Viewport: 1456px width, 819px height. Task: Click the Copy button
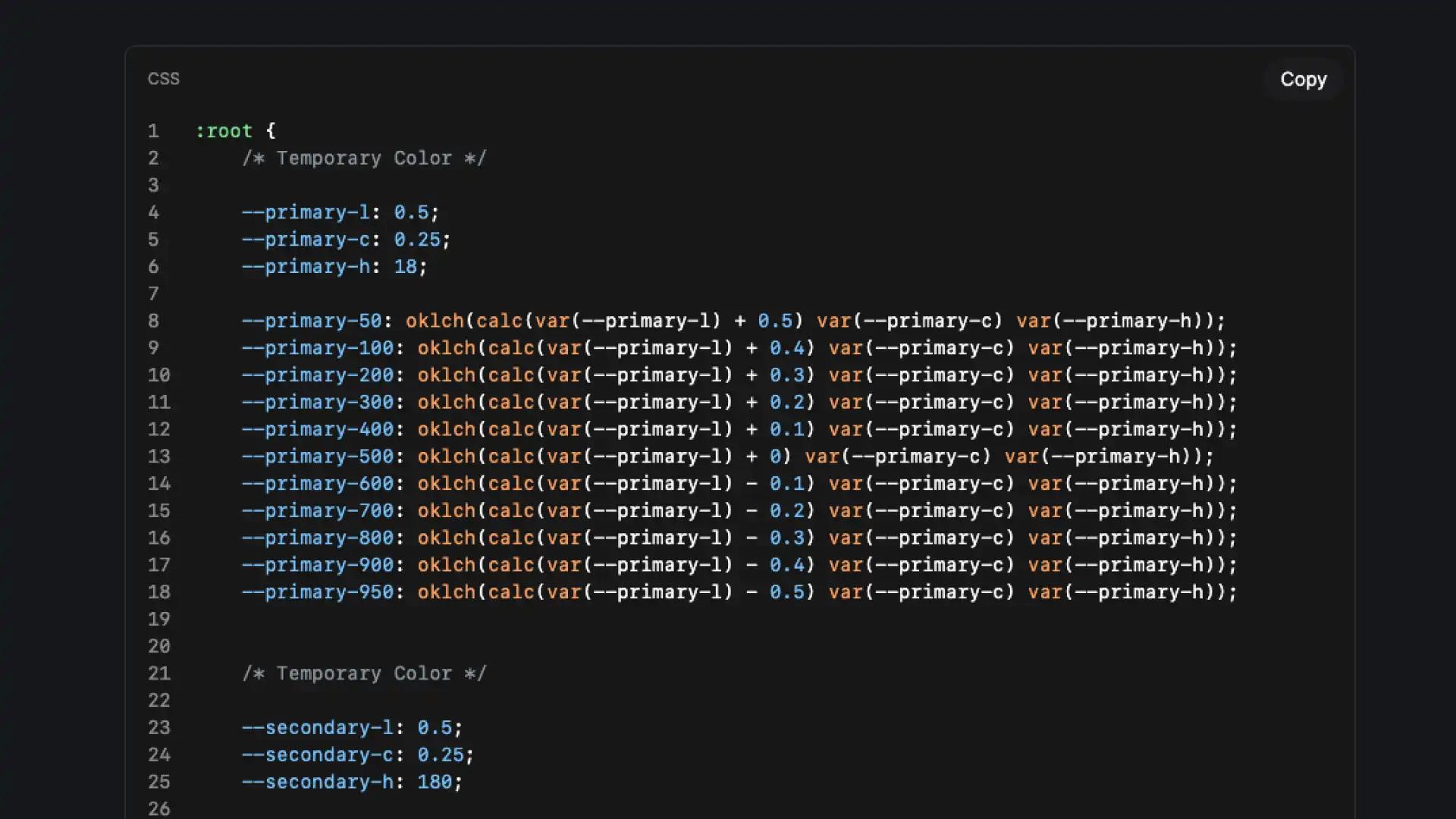tap(1303, 80)
